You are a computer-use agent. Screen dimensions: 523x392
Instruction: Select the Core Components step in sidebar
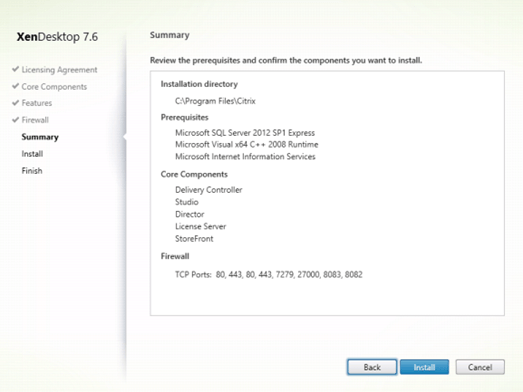pos(54,87)
